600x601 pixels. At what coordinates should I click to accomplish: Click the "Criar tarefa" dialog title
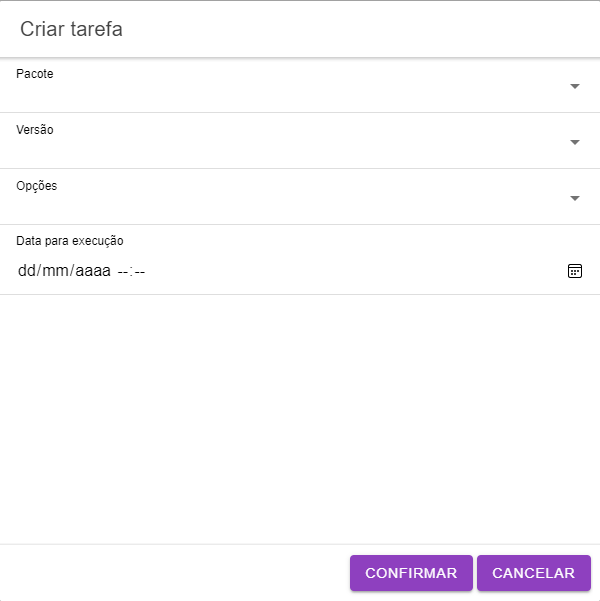click(72, 29)
